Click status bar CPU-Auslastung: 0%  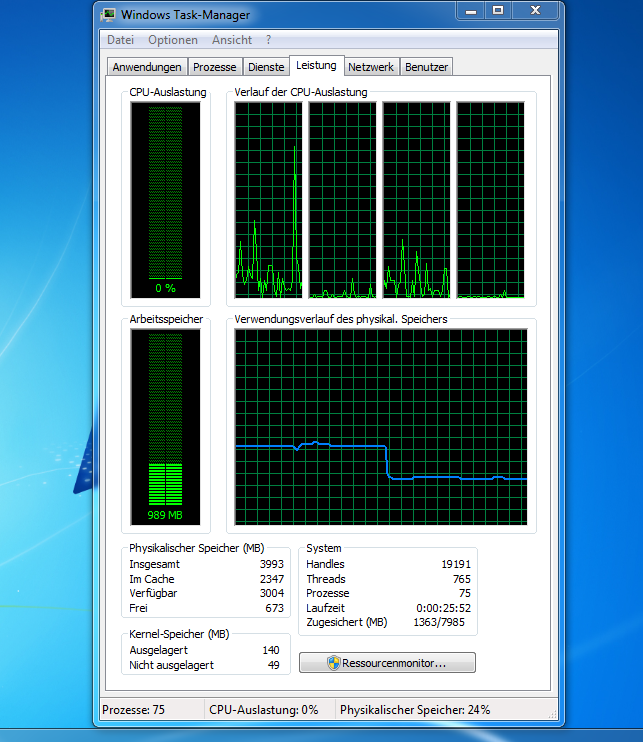point(264,710)
